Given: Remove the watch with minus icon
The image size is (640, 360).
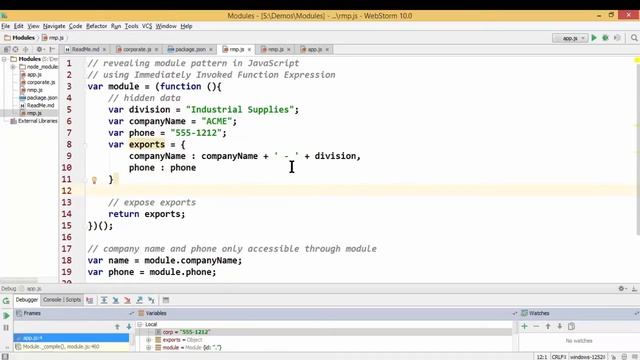Looking at the screenshot, I should 536,326.
